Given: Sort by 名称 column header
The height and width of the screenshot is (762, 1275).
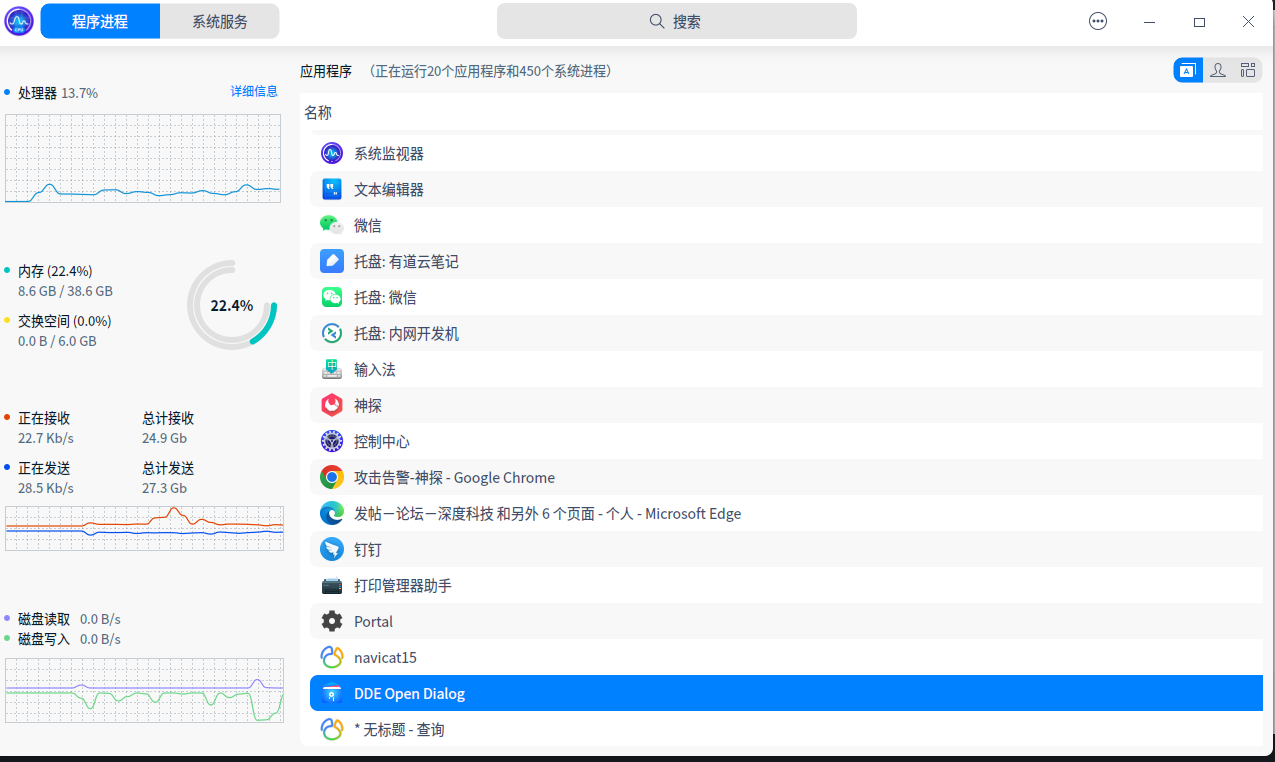Looking at the screenshot, I should [x=318, y=113].
